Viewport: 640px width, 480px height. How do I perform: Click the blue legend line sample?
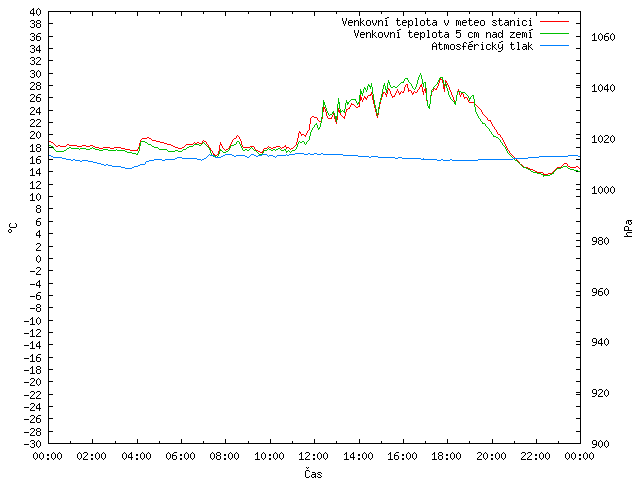pyautogui.click(x=554, y=46)
